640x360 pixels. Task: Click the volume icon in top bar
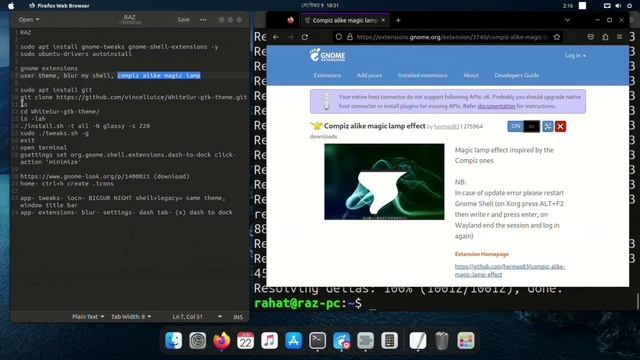coord(618,6)
